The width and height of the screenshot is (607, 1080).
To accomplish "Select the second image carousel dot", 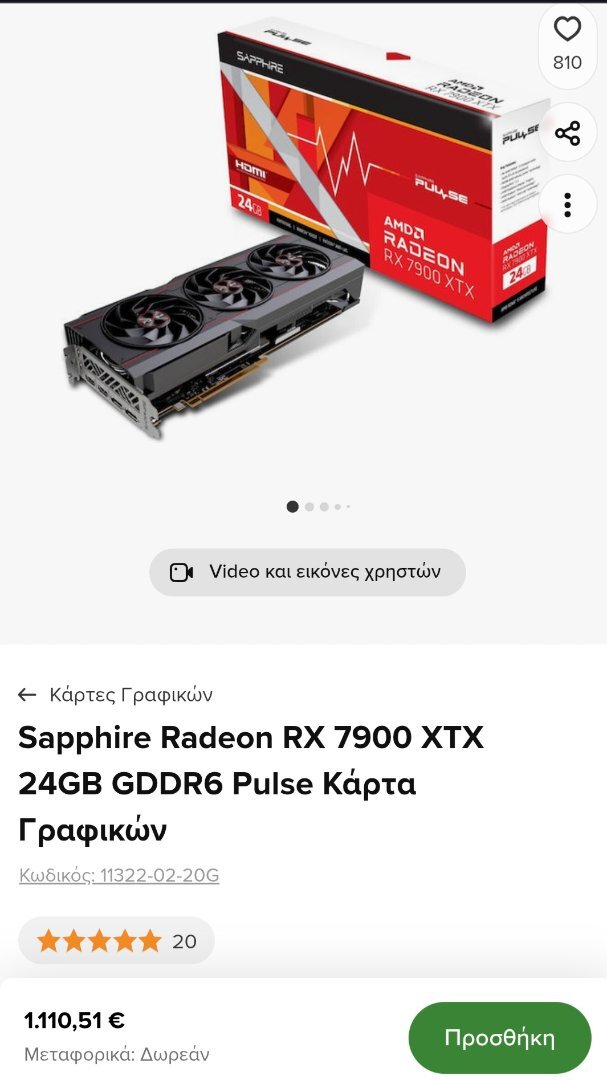I will pos(309,507).
